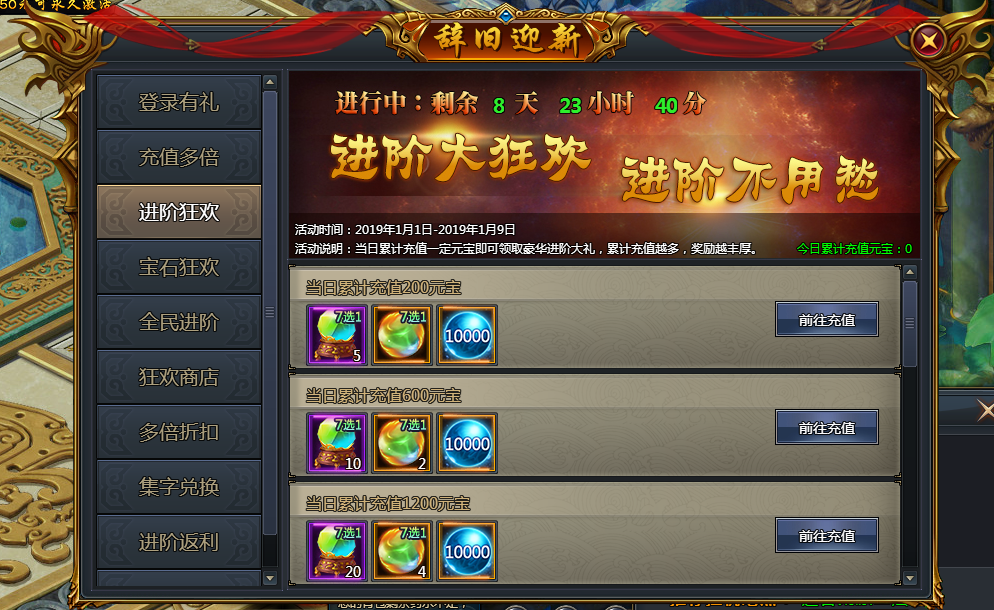Image resolution: width=994 pixels, height=610 pixels.
Task: Open the 狂欢商店 tab
Action: tap(179, 377)
